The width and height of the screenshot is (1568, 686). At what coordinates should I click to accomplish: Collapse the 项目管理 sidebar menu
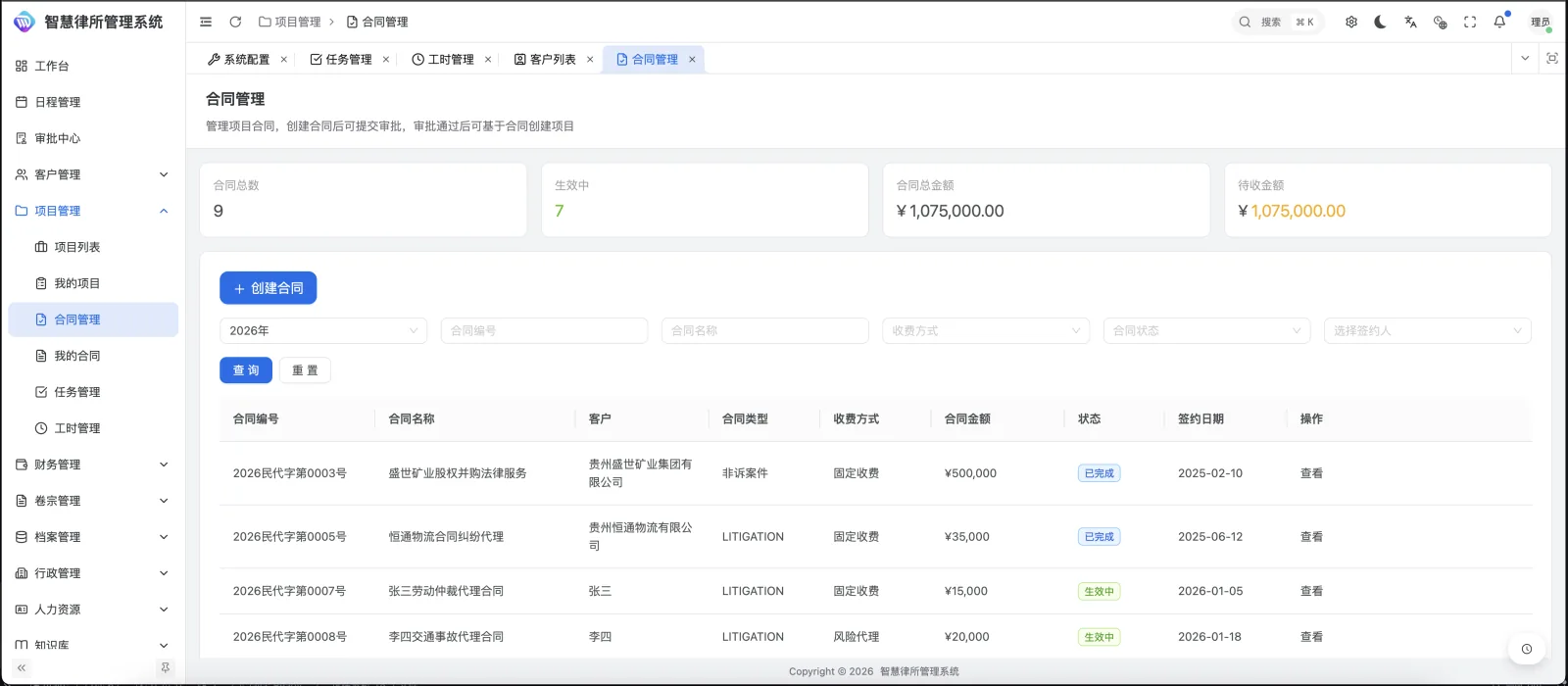point(93,211)
